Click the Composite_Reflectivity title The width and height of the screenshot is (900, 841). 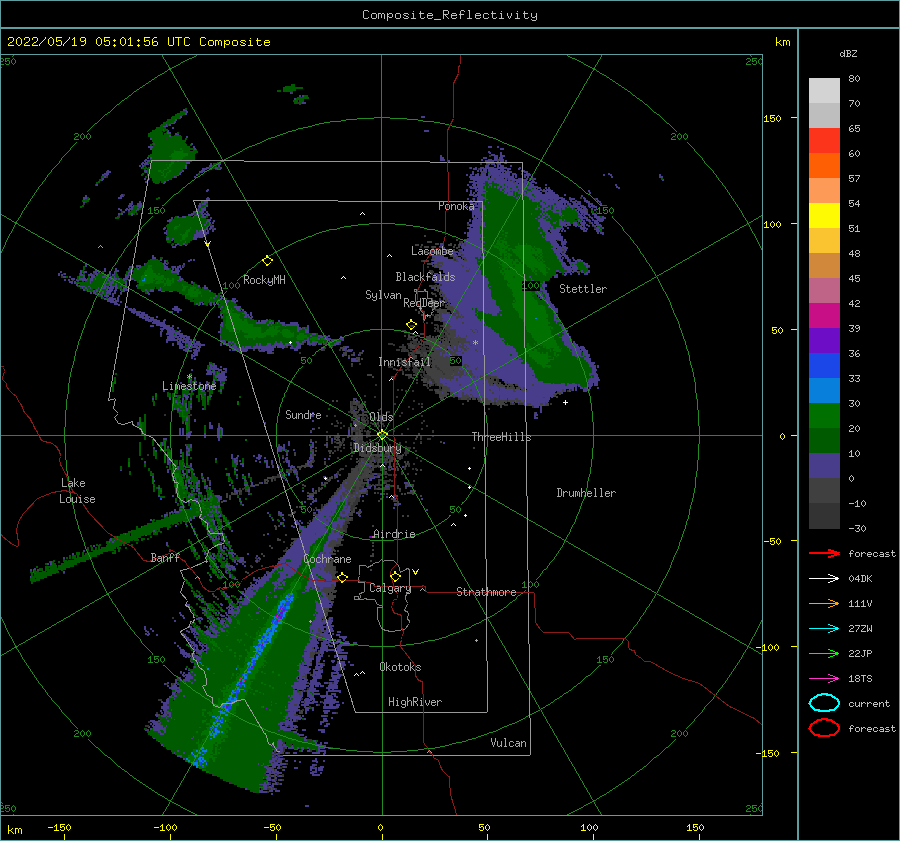coord(450,15)
